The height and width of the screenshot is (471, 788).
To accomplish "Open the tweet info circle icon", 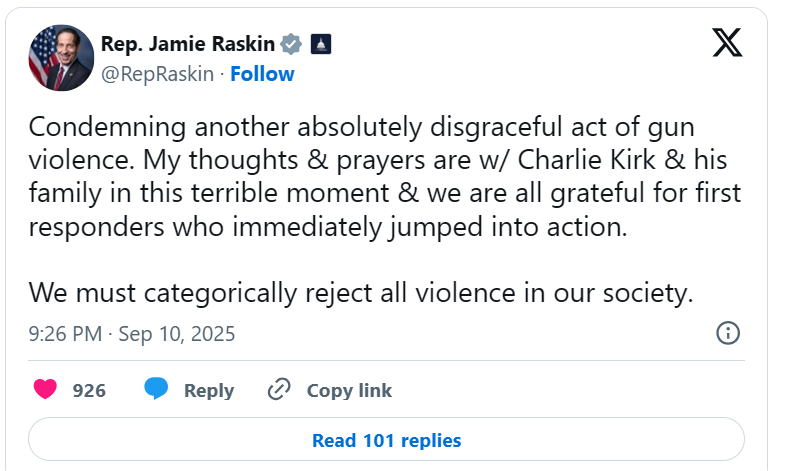I will (x=729, y=333).
